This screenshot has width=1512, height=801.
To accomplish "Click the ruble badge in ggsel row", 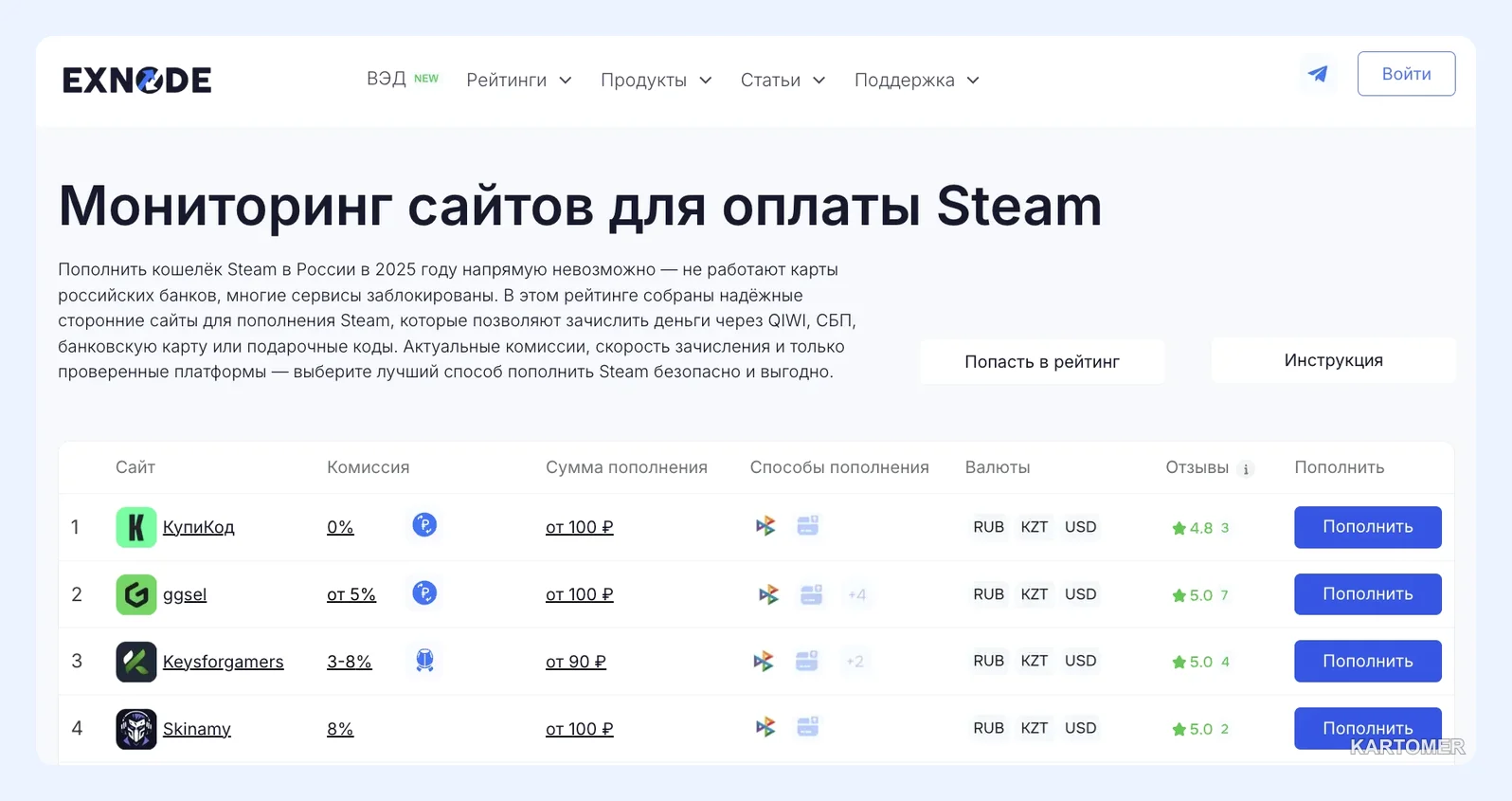I will click(424, 593).
